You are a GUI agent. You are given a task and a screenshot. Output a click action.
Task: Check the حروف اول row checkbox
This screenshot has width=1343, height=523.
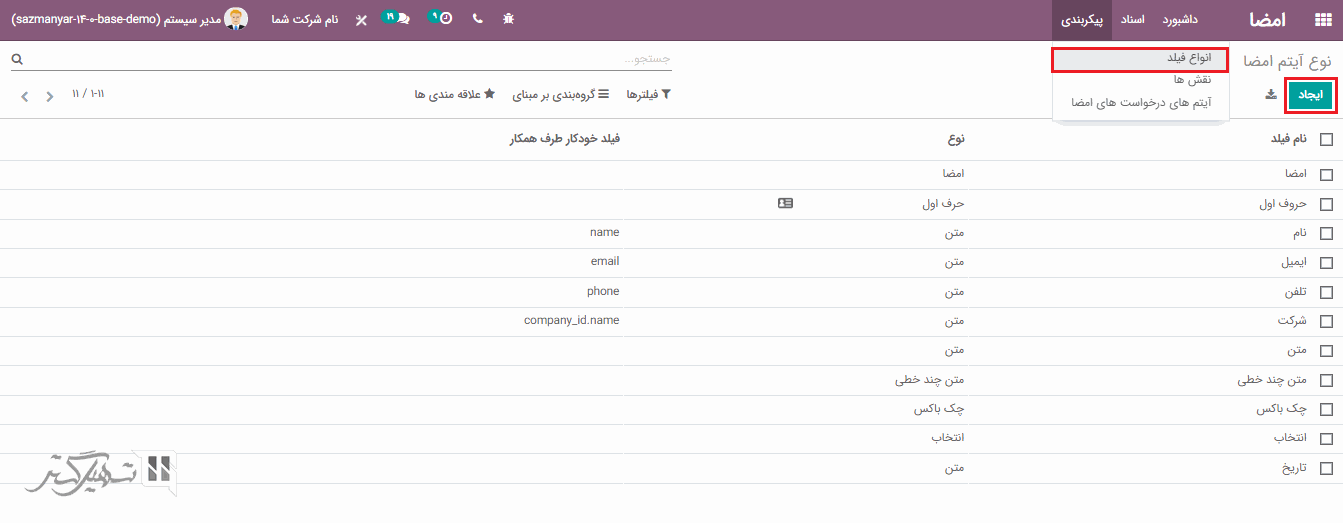[1326, 204]
